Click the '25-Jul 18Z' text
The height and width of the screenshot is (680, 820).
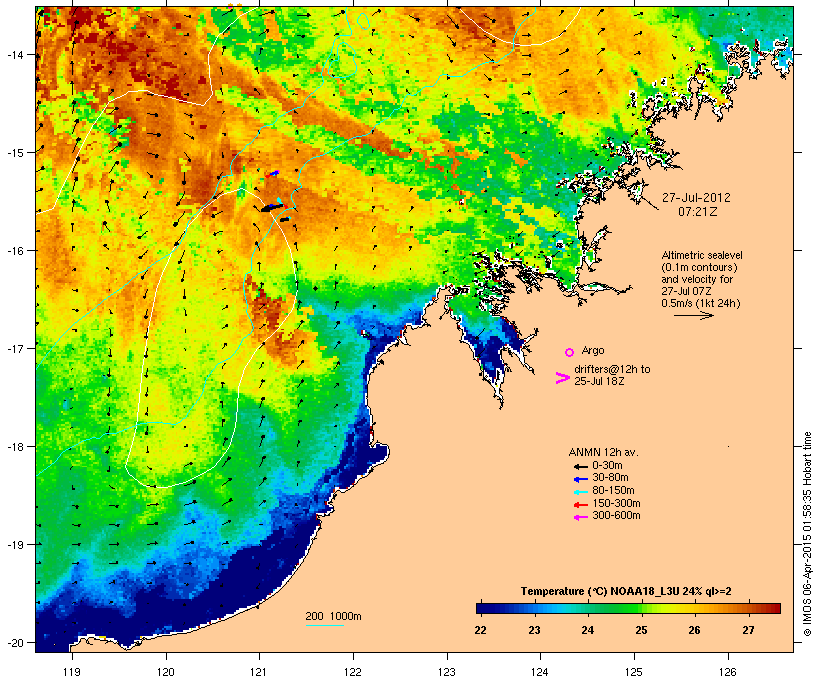pyautogui.click(x=599, y=381)
